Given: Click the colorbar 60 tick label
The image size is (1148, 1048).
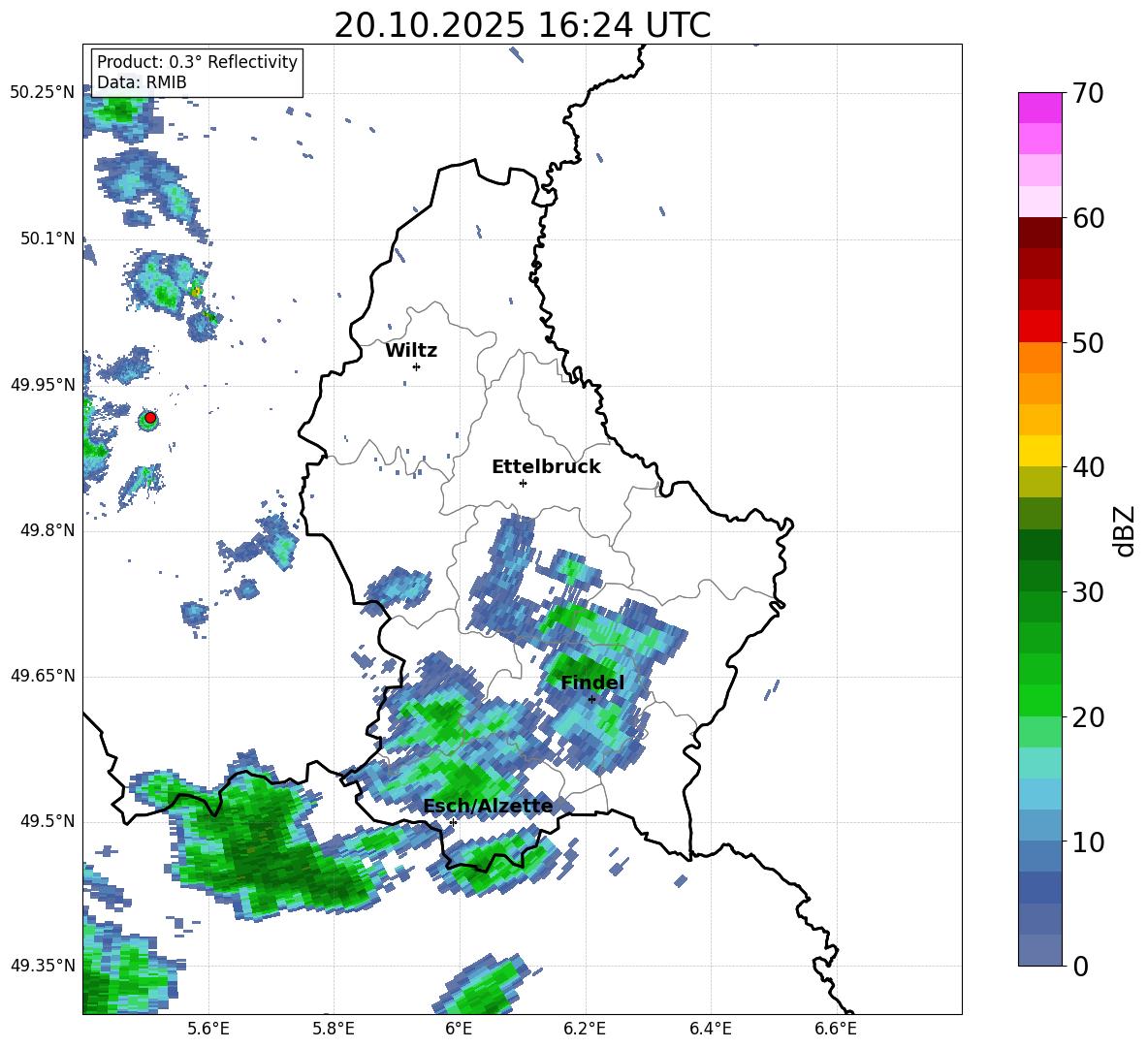Looking at the screenshot, I should point(1089,218).
